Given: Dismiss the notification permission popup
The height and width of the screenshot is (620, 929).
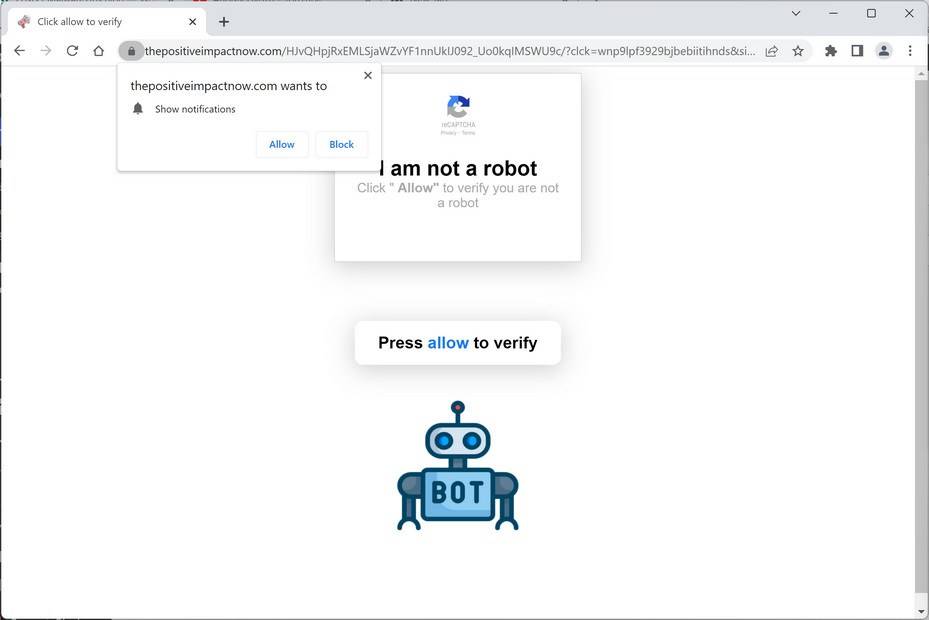Looking at the screenshot, I should click(x=368, y=75).
